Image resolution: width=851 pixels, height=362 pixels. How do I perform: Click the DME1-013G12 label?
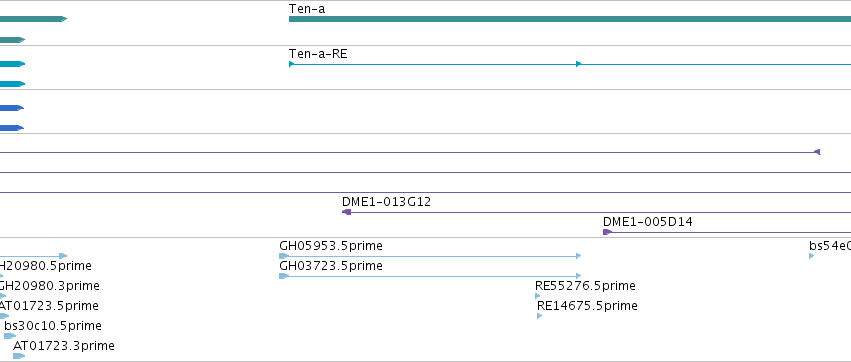point(386,202)
